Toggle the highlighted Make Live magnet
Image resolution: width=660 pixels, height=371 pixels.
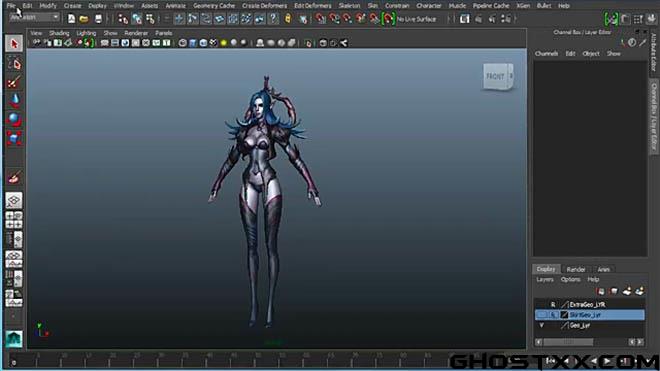click(388, 19)
